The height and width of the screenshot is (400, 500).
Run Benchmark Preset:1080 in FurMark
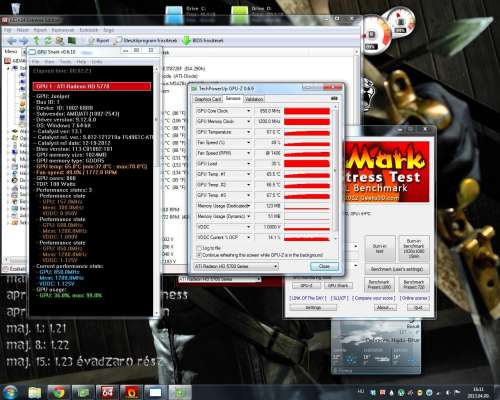coord(379,284)
